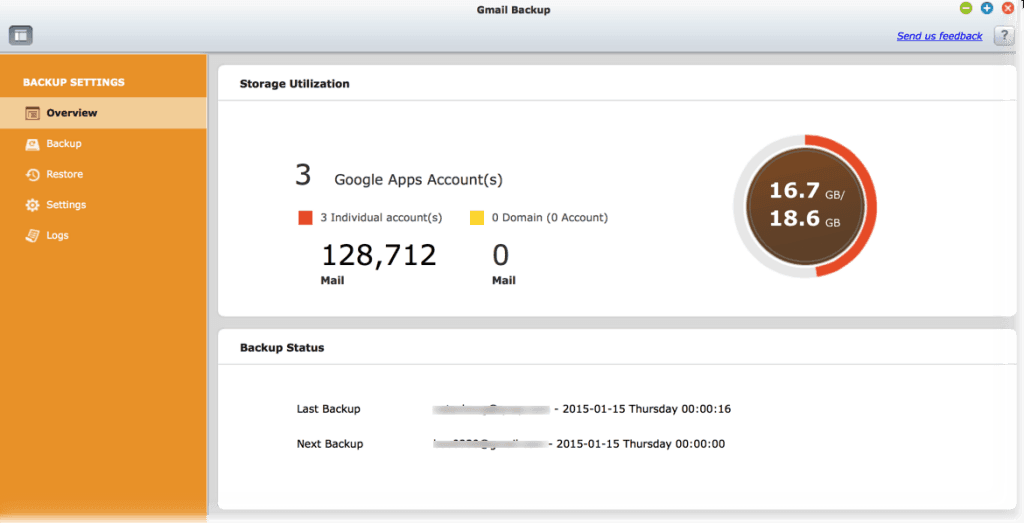Toggle the sidebar panel icon
The height and width of the screenshot is (523, 1024).
(21, 35)
